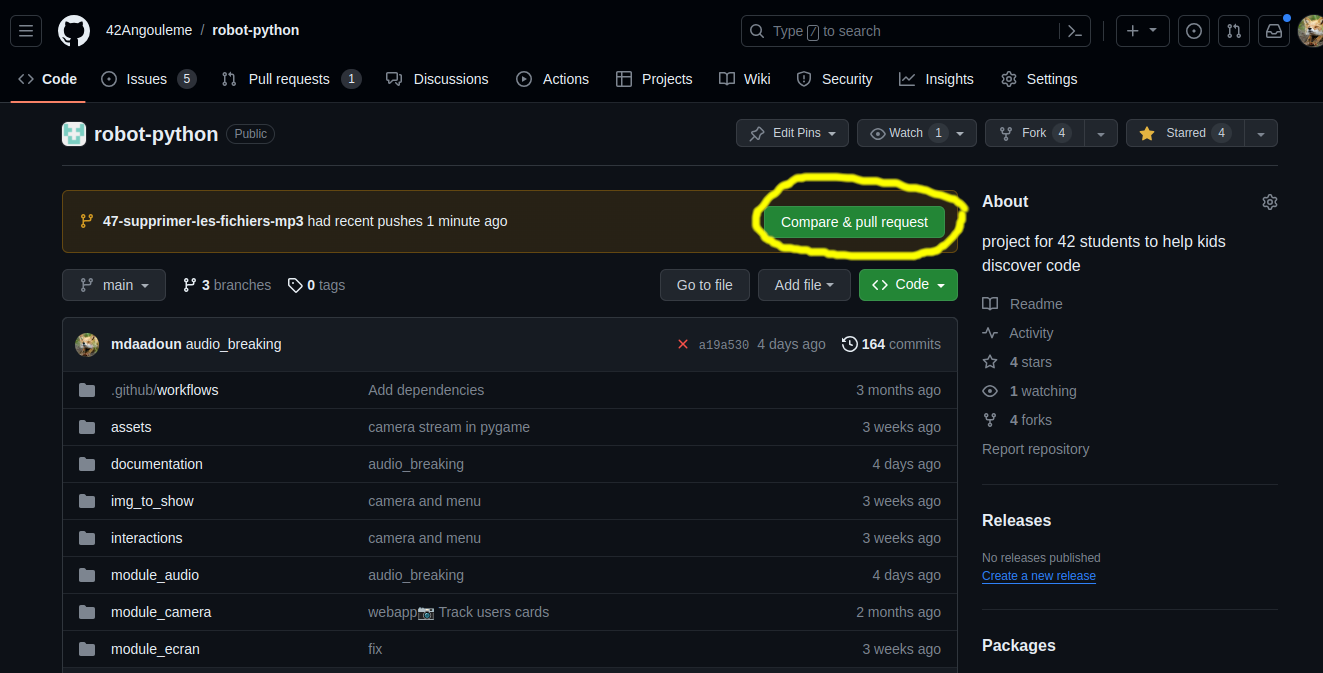
Task: Open the 47-supprimer-les-fichiers-mp3 branch link
Action: click(203, 221)
